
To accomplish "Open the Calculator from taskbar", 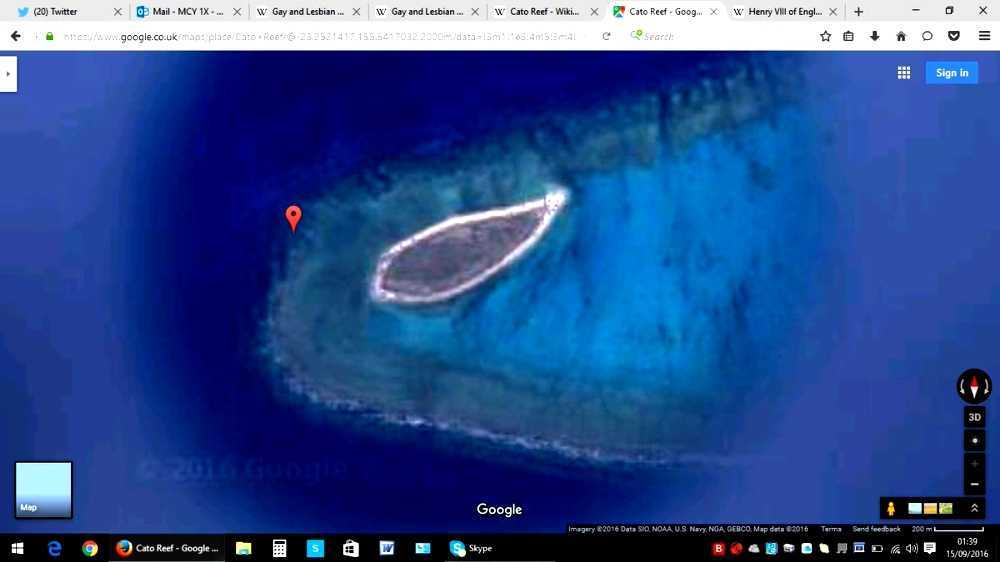I will (279, 548).
